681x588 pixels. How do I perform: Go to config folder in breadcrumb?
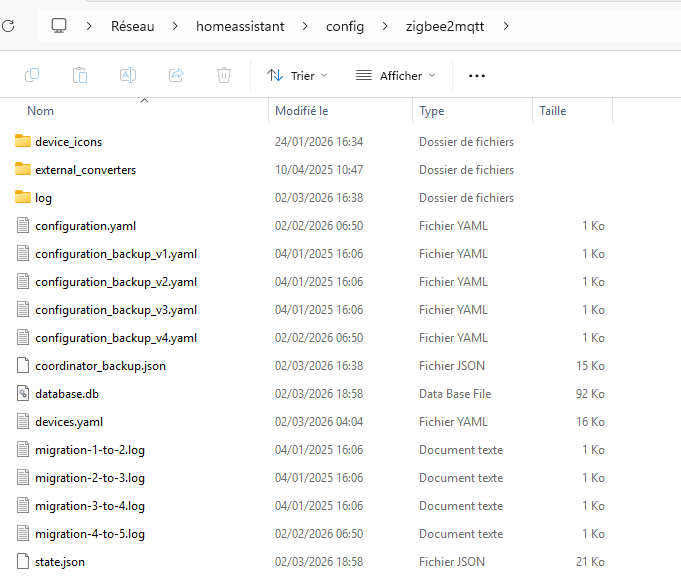[345, 25]
